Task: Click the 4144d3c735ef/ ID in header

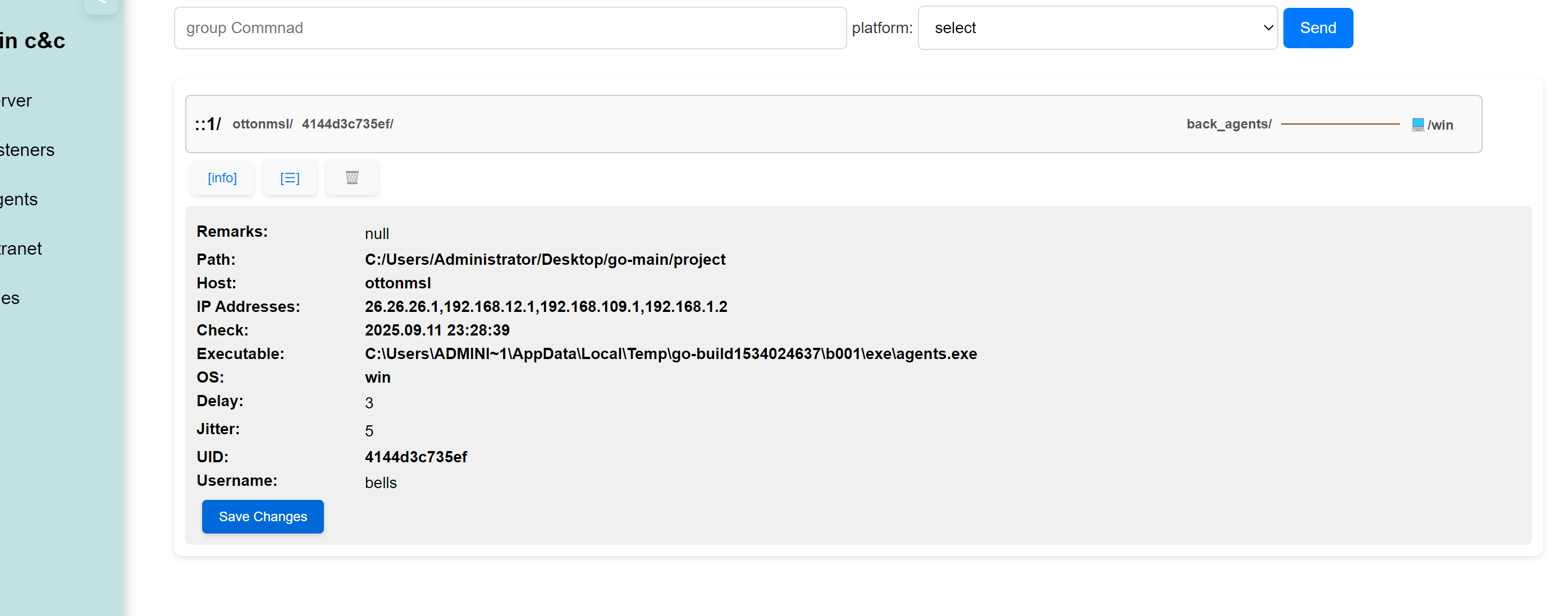Action: (347, 124)
